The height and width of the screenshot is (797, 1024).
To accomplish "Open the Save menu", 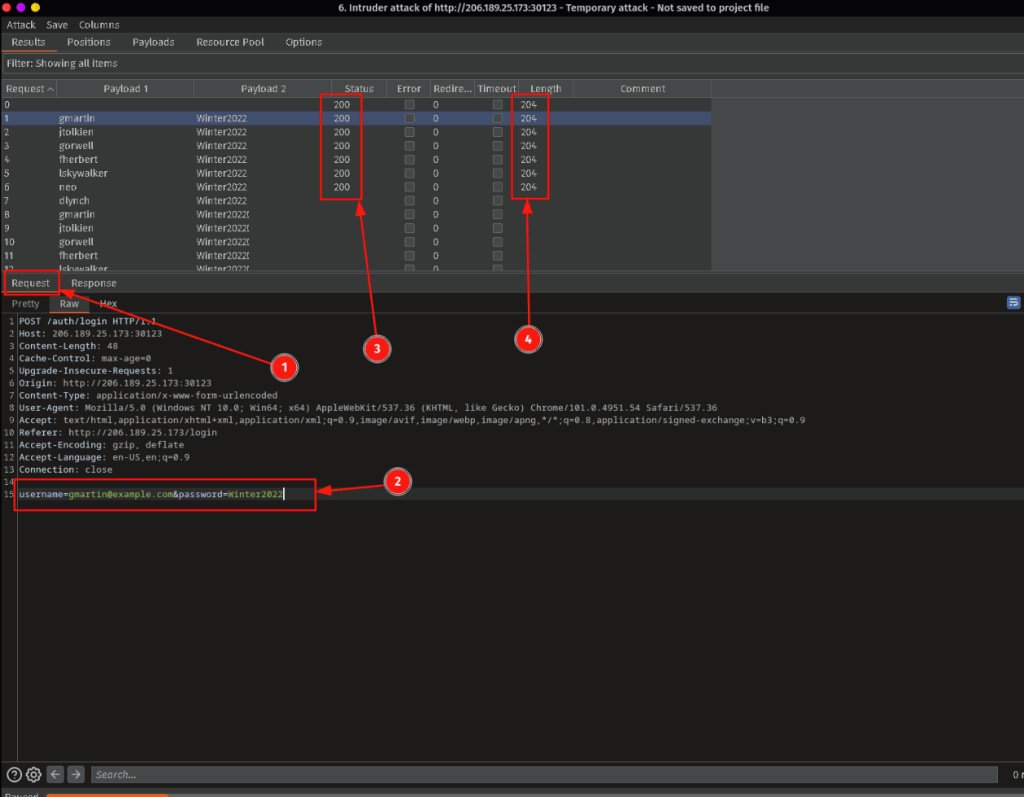I will click(57, 24).
